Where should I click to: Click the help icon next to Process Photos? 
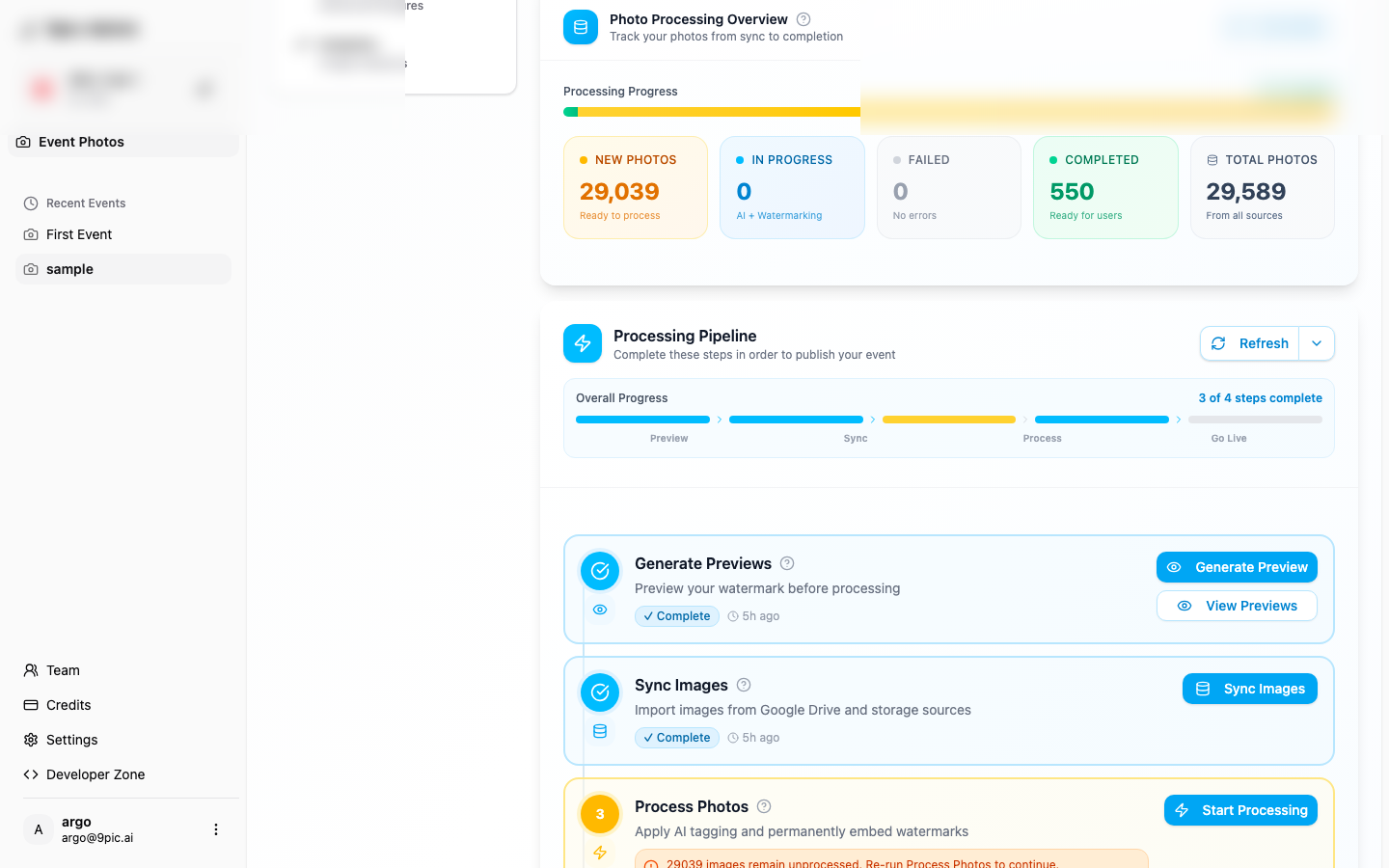(764, 806)
